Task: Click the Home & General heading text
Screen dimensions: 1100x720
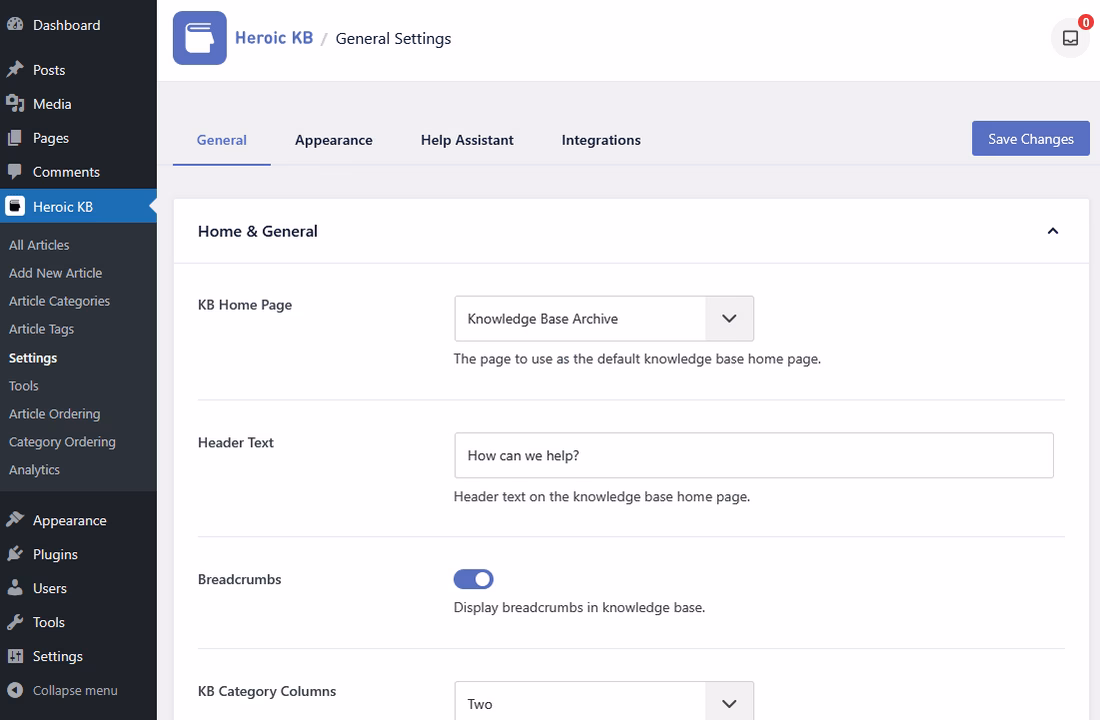Action: 257,232
